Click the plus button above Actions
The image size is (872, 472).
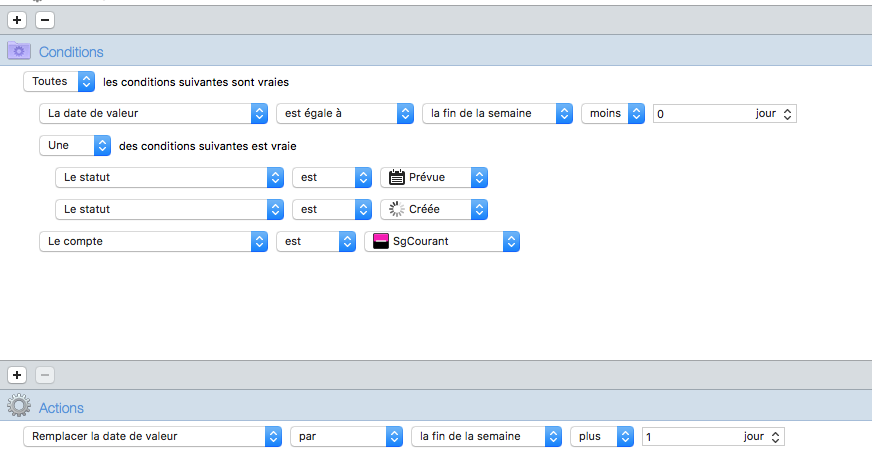pos(17,375)
